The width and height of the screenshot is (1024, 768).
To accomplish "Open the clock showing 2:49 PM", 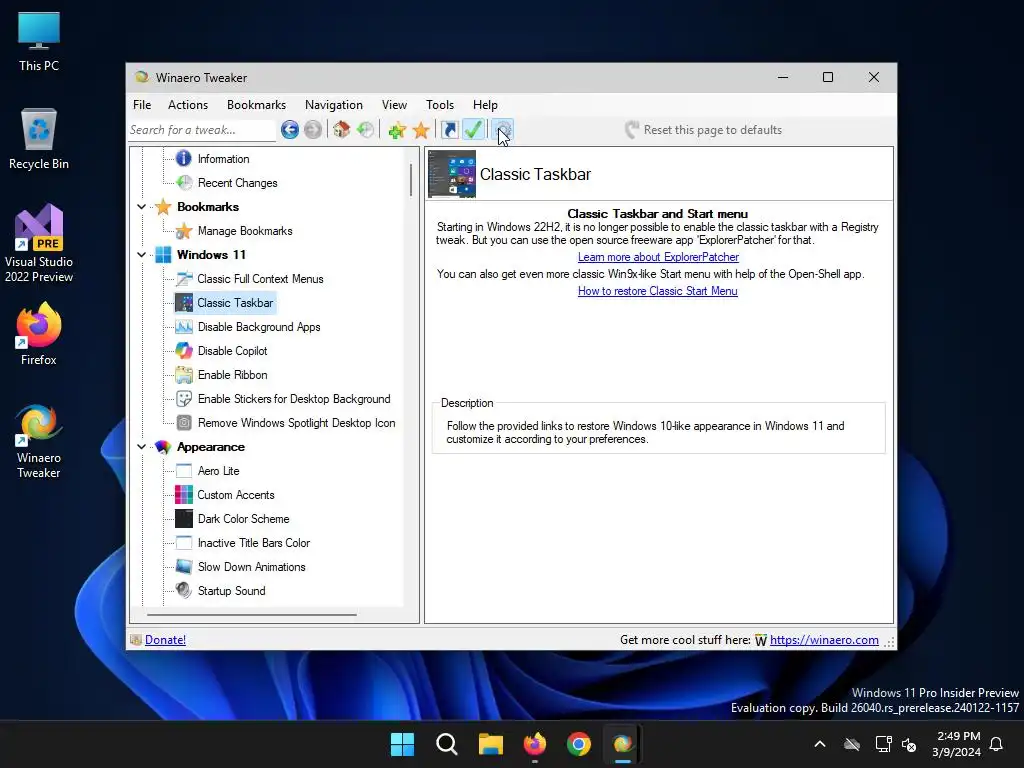I will point(956,744).
